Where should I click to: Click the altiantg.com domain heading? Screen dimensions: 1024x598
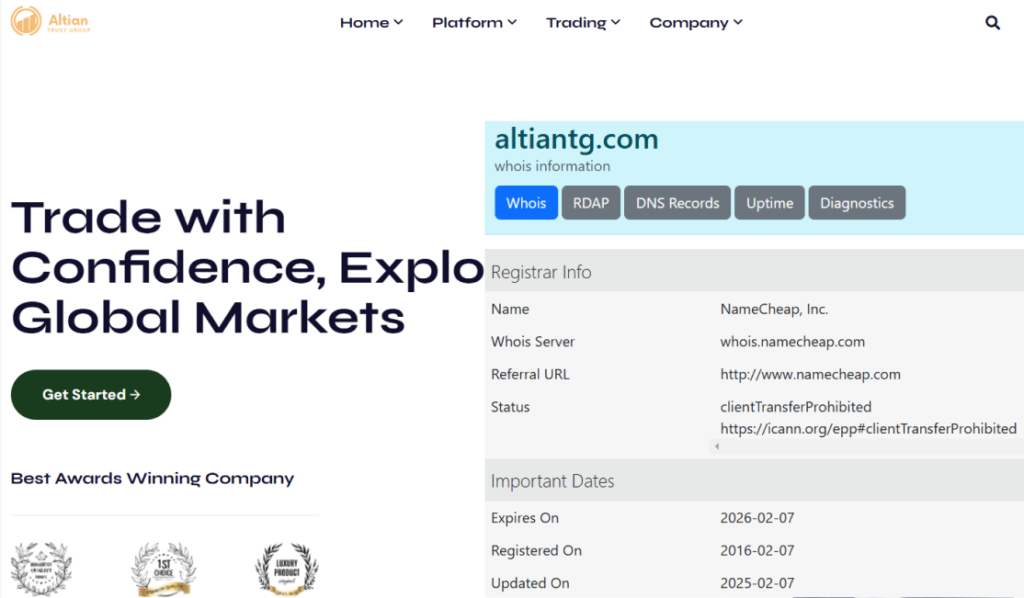[576, 140]
